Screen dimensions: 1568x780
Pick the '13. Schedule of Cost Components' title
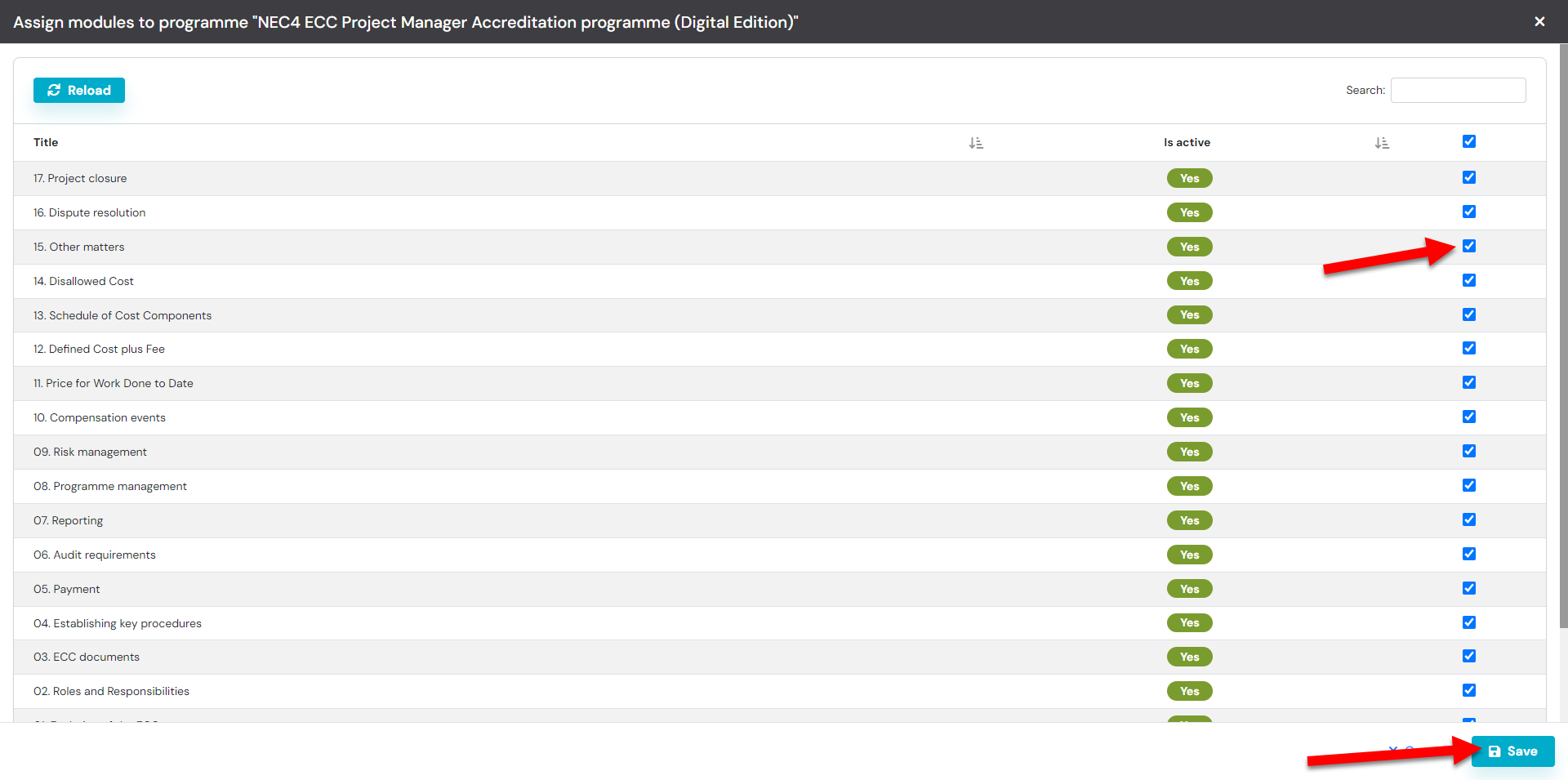point(122,315)
